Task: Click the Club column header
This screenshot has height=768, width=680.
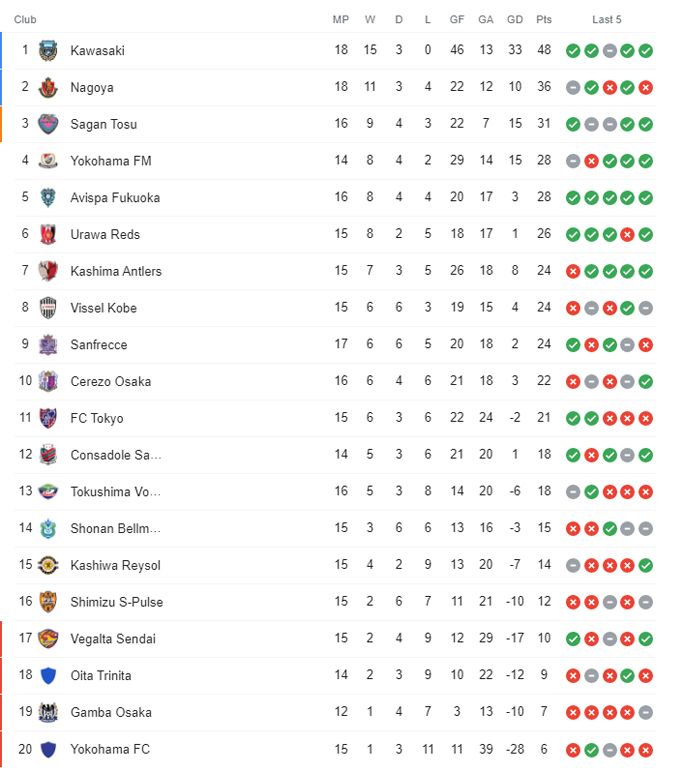Action: 26,19
